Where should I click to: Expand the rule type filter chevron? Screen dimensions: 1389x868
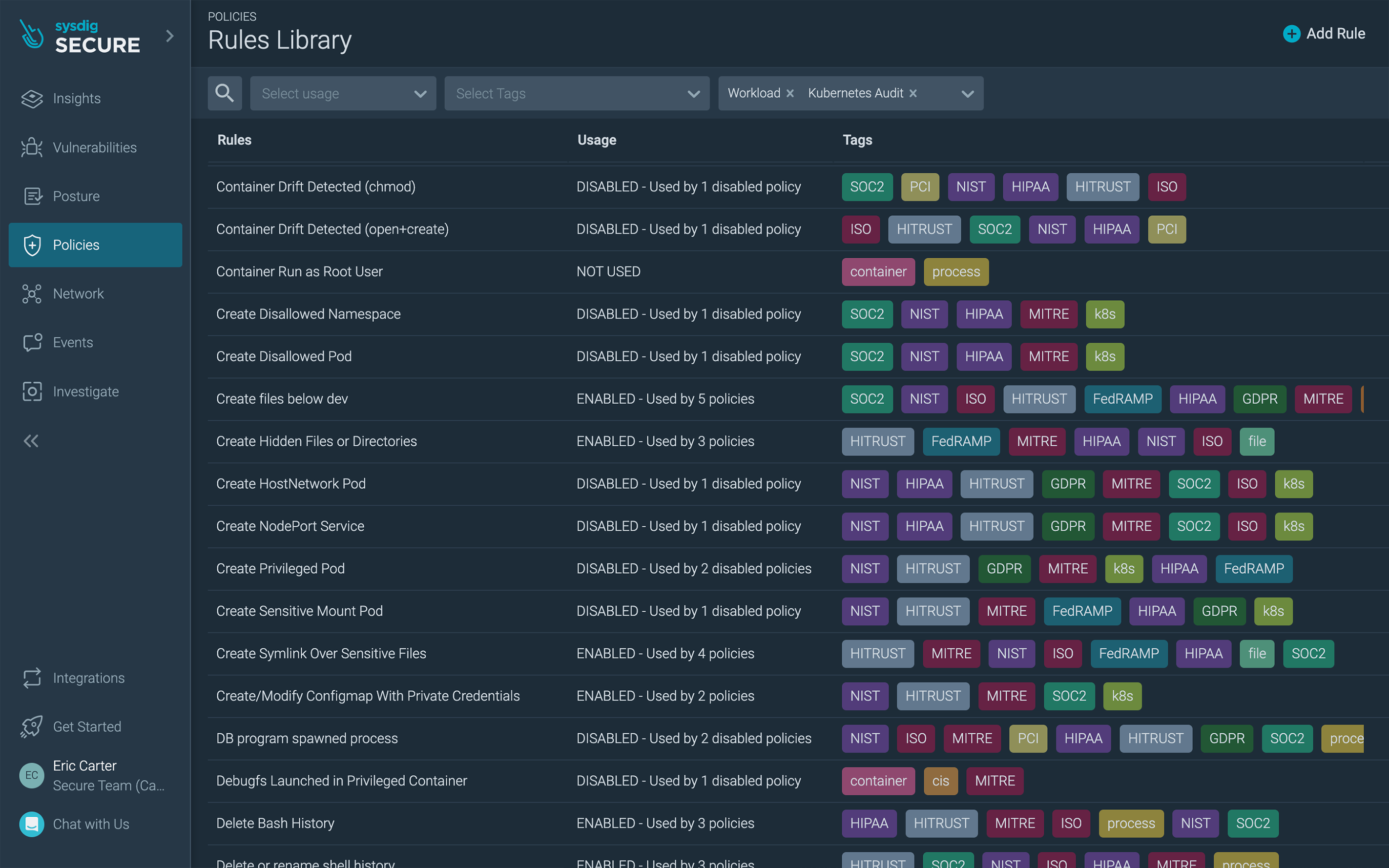tap(968, 94)
